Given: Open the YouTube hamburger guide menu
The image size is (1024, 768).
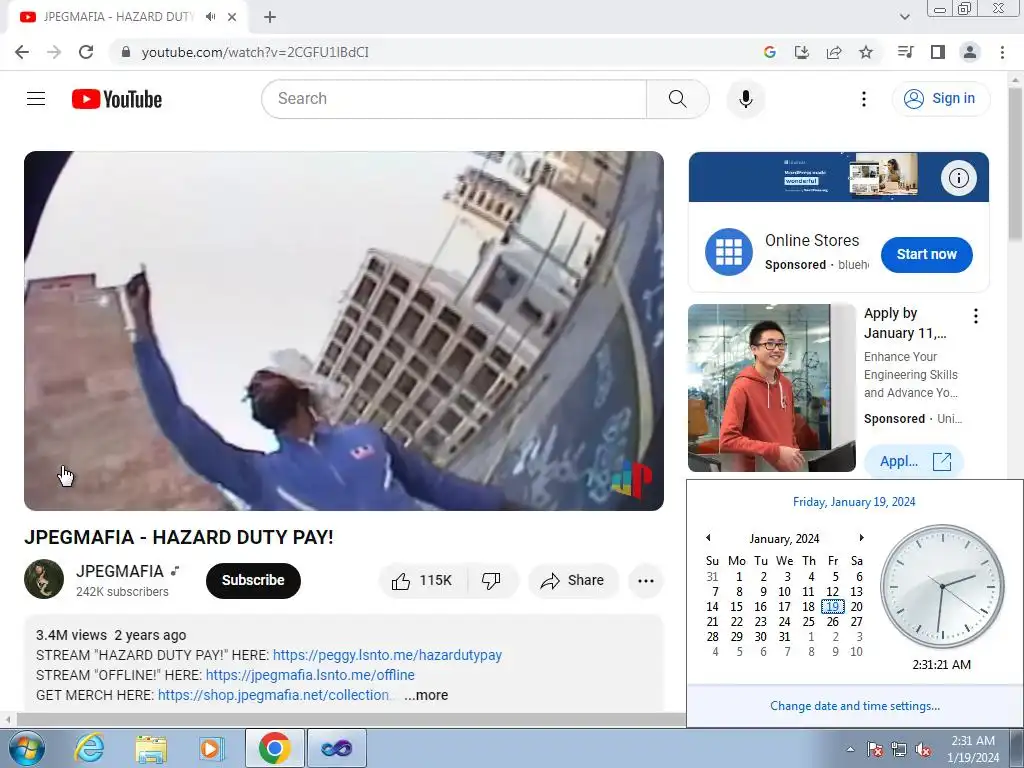Looking at the screenshot, I should point(36,99).
